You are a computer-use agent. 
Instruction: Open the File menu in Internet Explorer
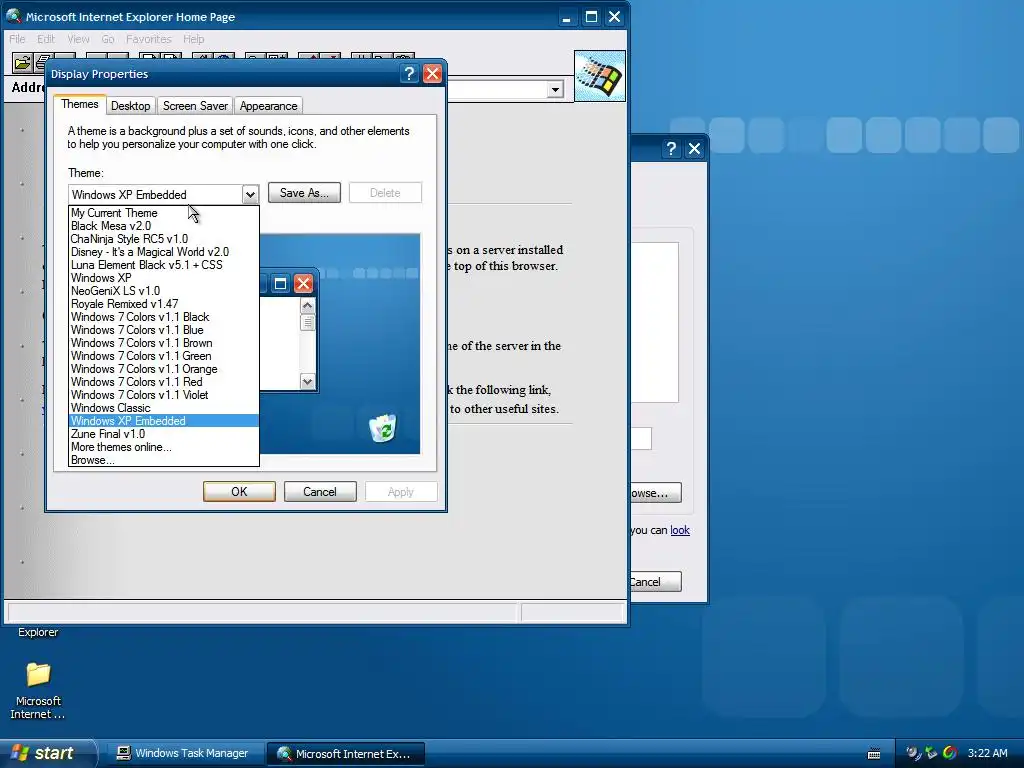pyautogui.click(x=17, y=39)
